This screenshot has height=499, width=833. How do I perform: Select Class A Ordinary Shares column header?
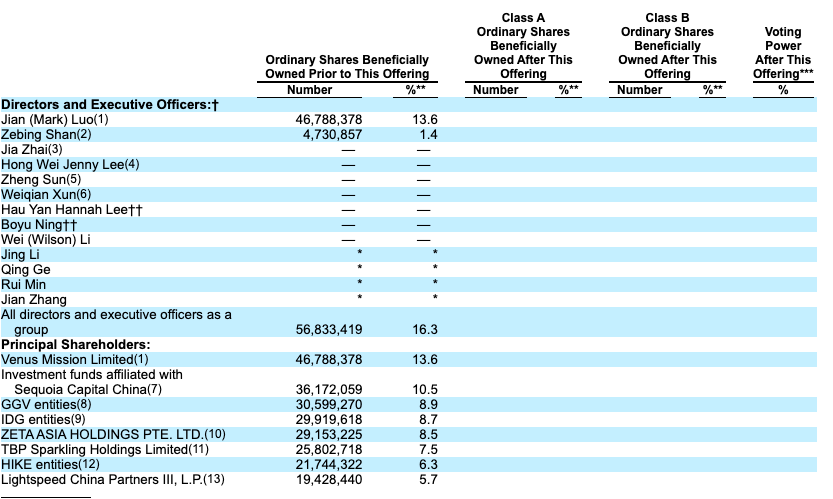523,46
